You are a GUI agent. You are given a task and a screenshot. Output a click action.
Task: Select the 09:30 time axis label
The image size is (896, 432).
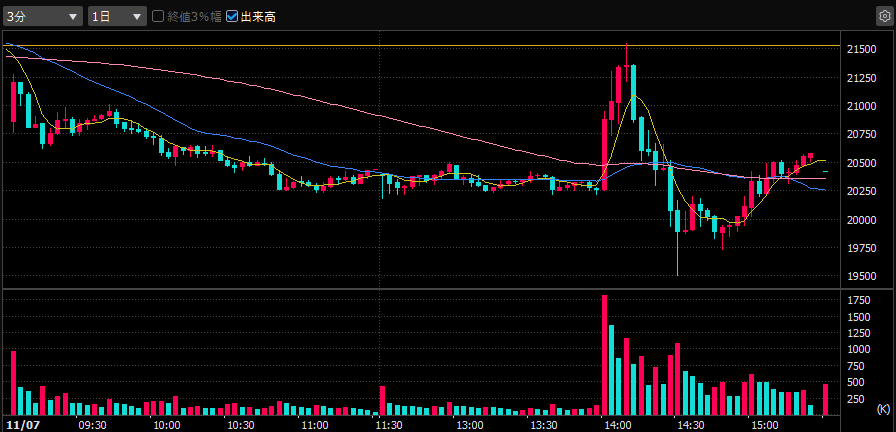click(92, 425)
